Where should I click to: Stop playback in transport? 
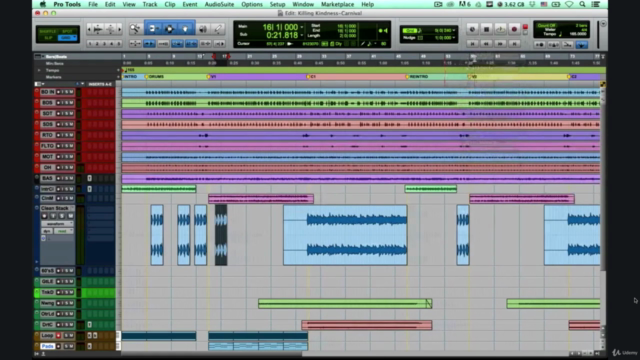pos(486,29)
